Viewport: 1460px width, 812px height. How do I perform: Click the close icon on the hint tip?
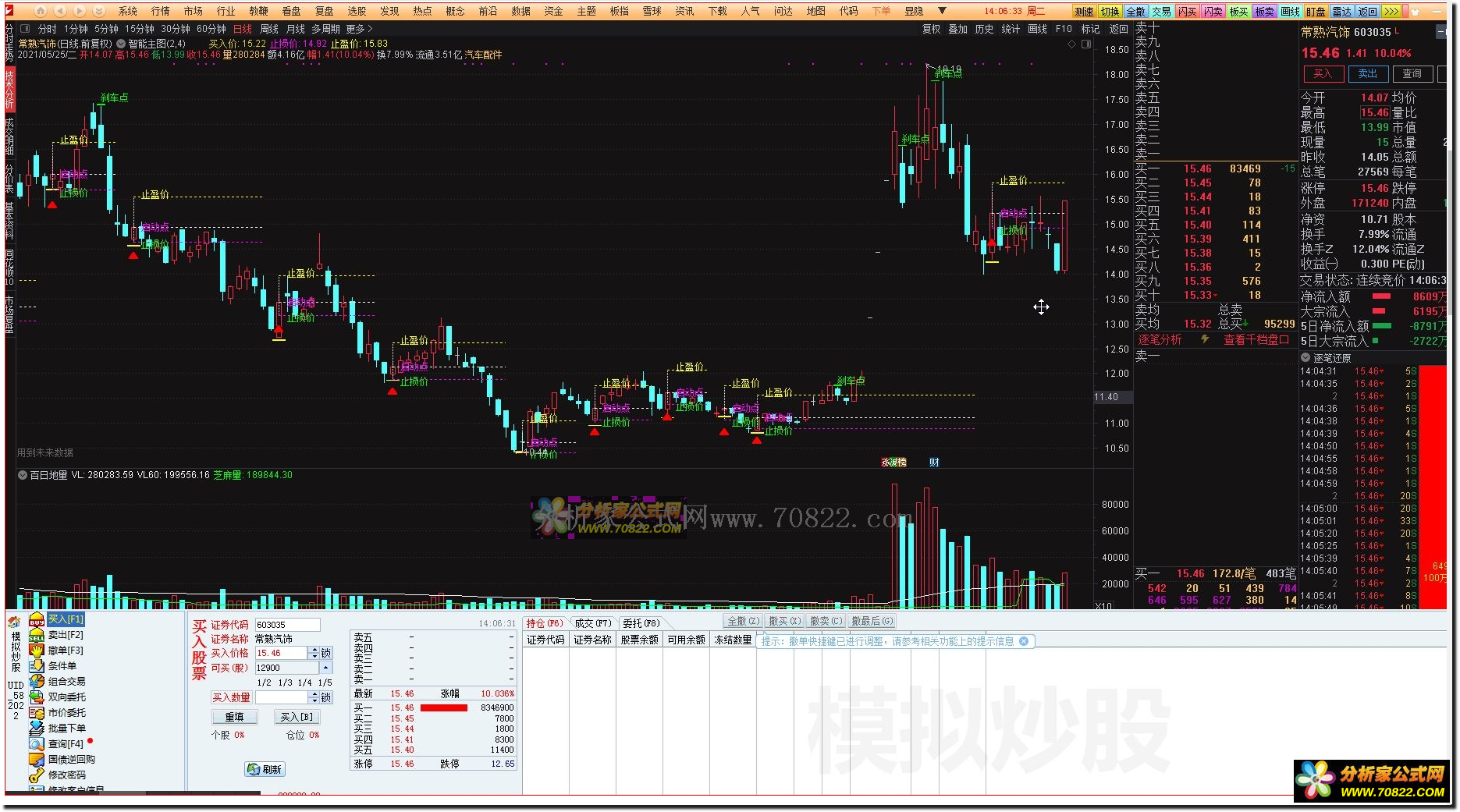[x=1024, y=641]
